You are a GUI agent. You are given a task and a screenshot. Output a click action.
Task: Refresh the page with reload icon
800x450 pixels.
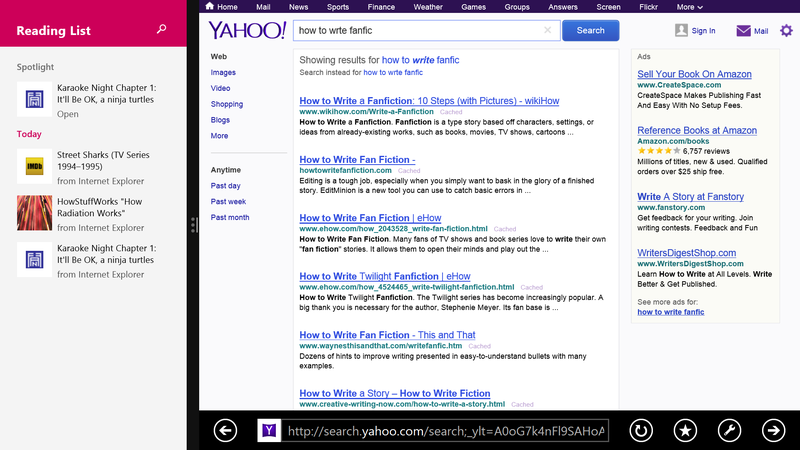click(641, 431)
